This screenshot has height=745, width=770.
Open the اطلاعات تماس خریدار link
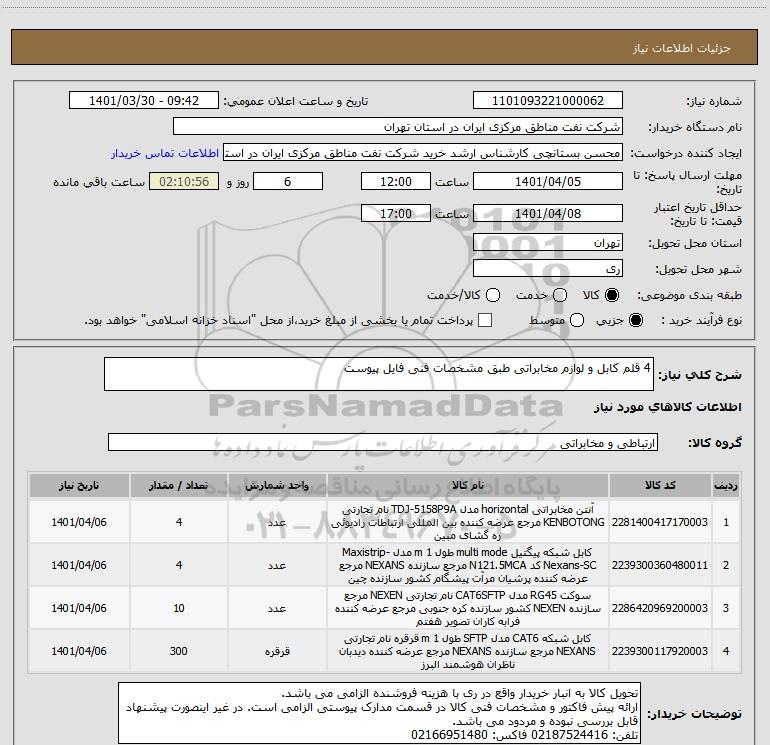click(x=165, y=153)
